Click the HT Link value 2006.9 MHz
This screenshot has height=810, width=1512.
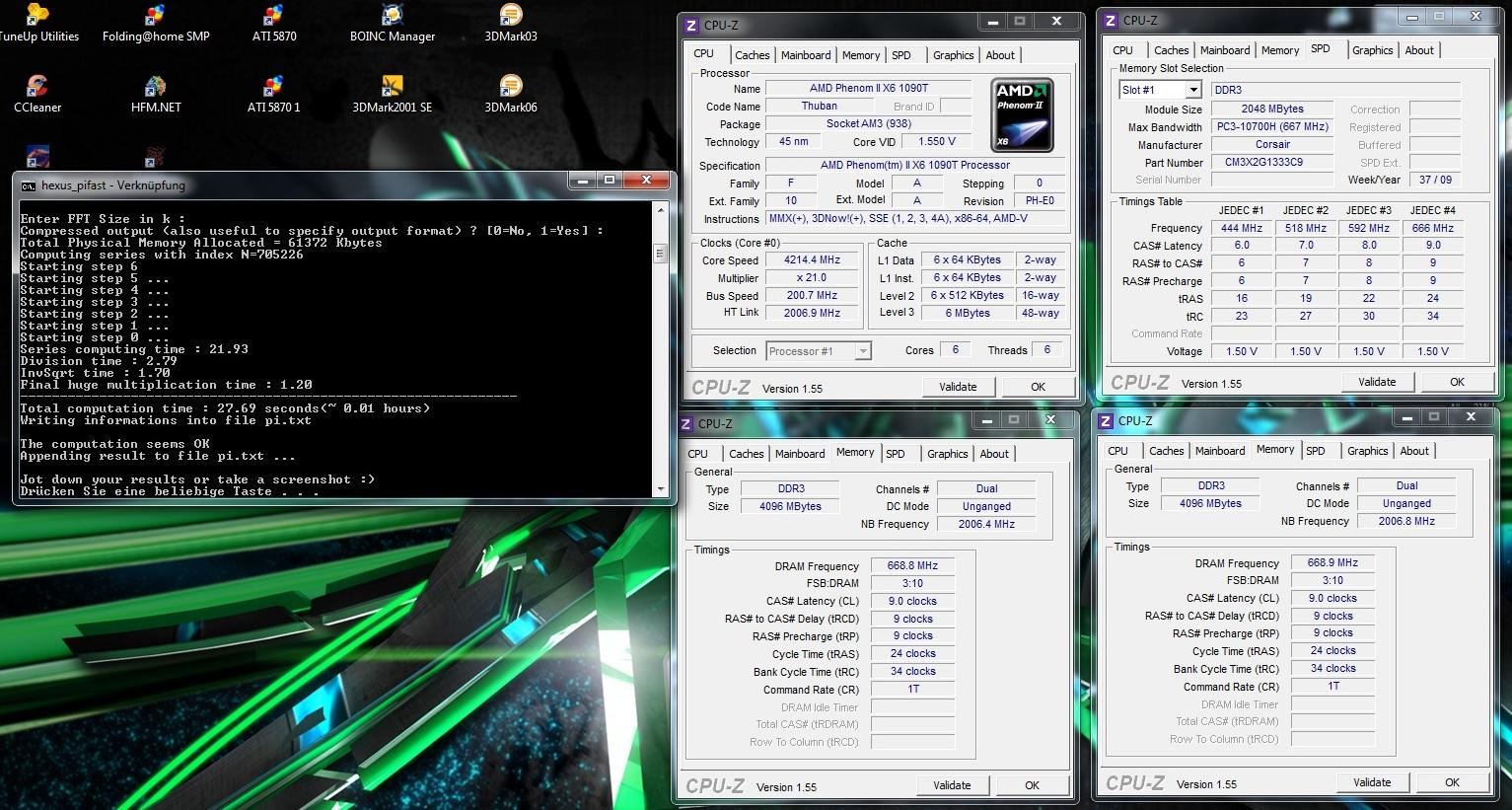[x=812, y=313]
